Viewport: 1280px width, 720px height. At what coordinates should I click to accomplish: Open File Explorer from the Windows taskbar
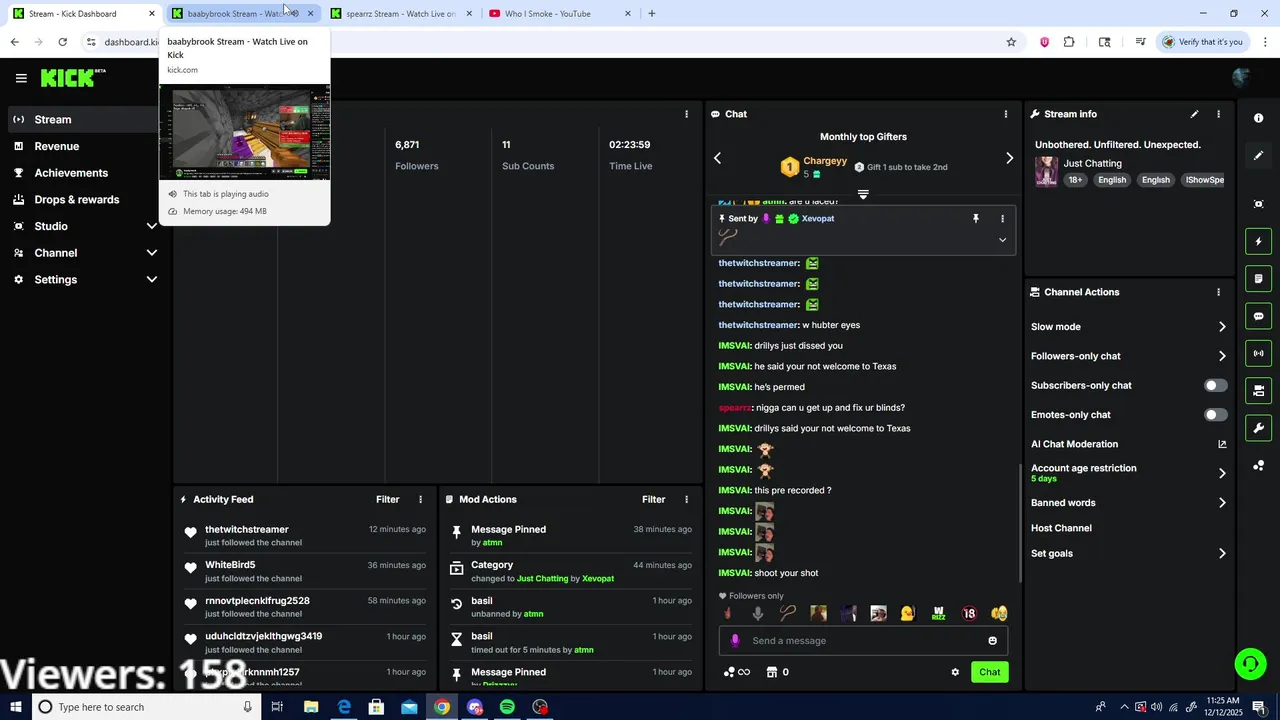tap(311, 707)
